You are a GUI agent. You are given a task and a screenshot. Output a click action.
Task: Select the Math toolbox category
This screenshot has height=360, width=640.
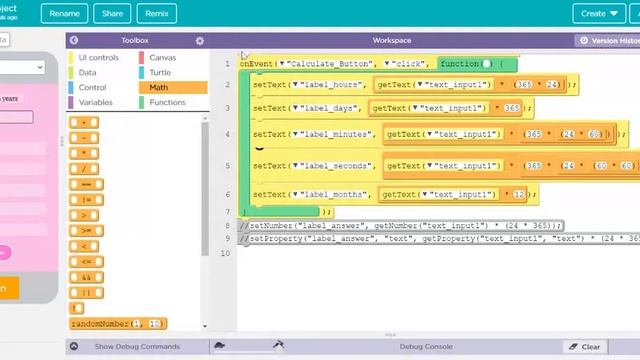(173, 87)
